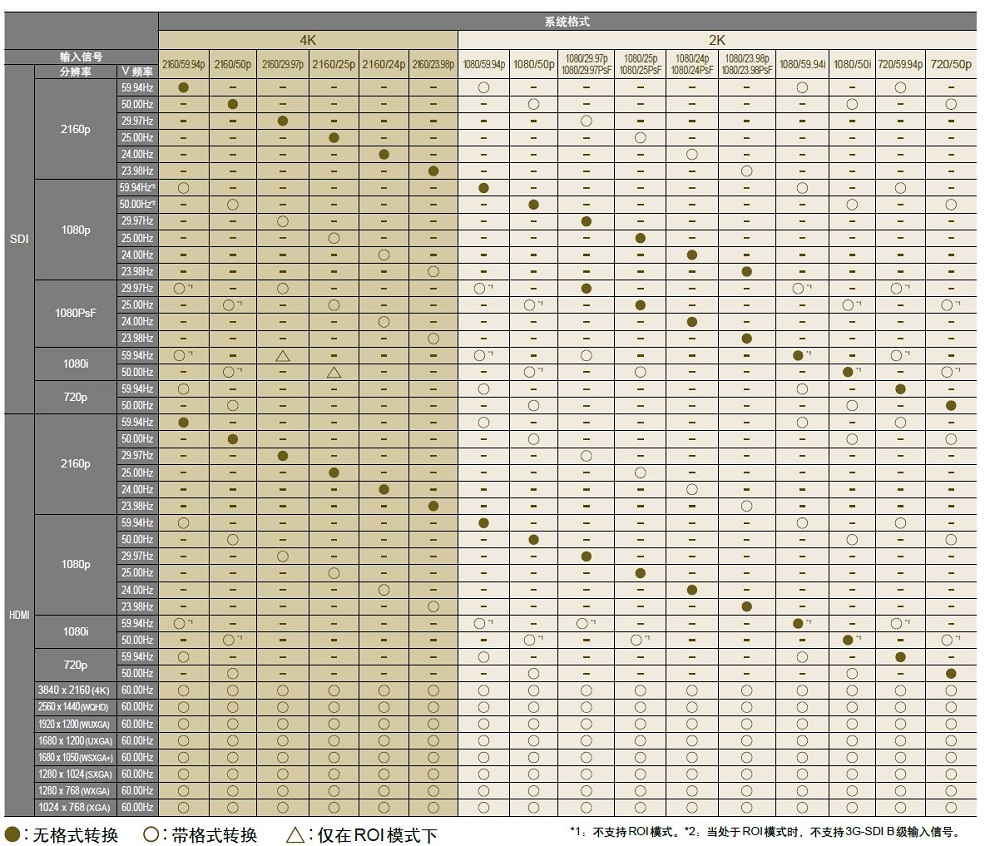Click the 1280 x 768 (WXGA) row label

[x=74, y=791]
